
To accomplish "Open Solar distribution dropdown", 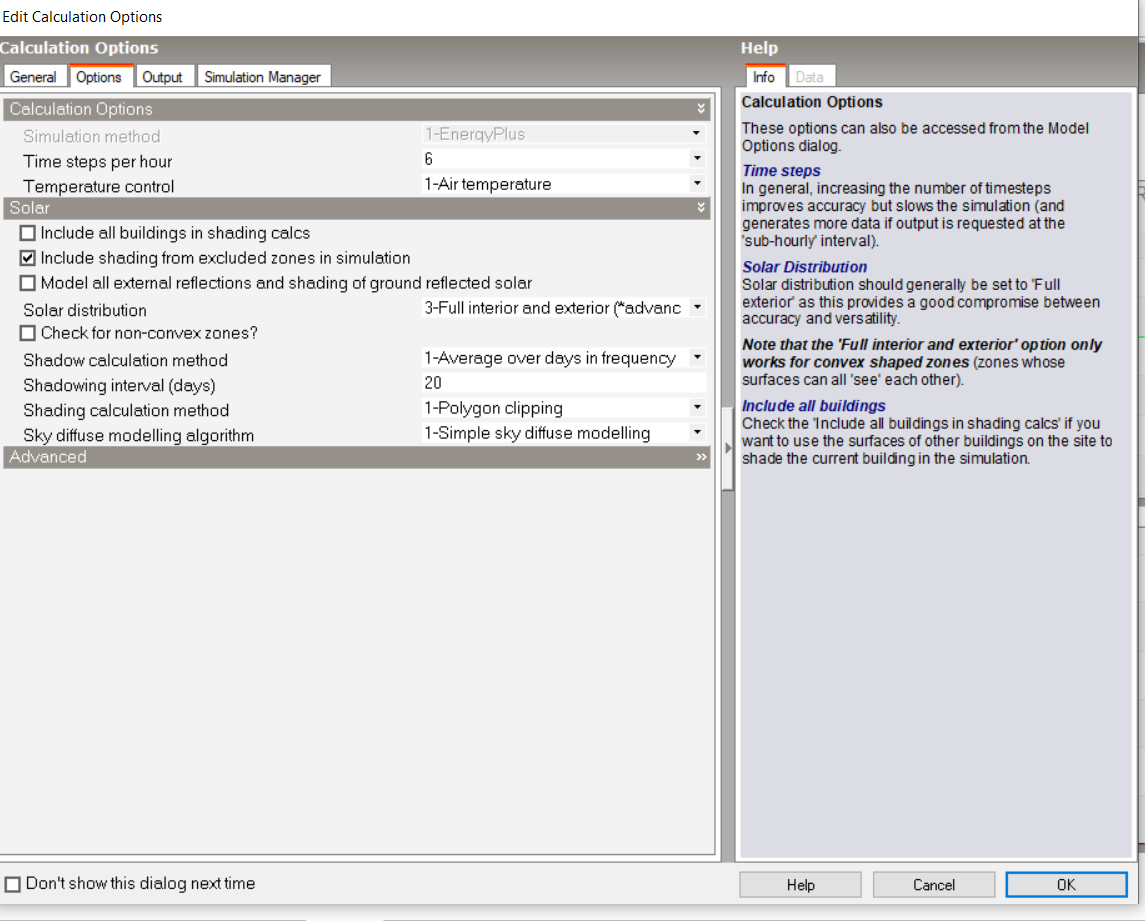I will tap(697, 307).
